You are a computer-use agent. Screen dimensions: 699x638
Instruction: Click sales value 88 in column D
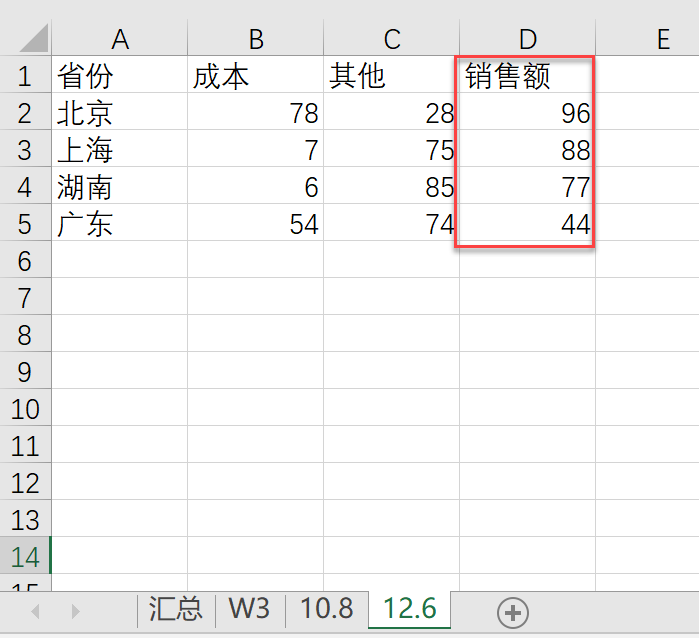tap(527, 149)
